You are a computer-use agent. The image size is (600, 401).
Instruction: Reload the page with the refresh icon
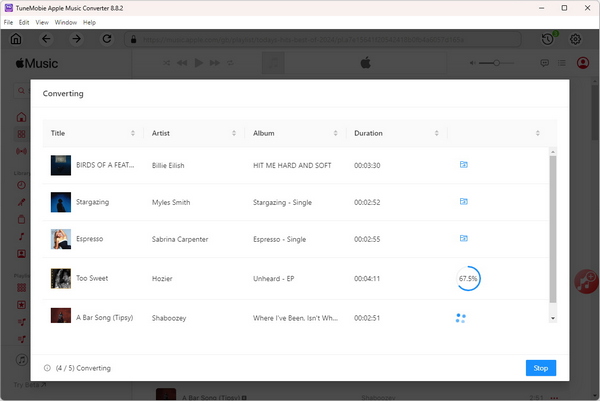pos(107,39)
